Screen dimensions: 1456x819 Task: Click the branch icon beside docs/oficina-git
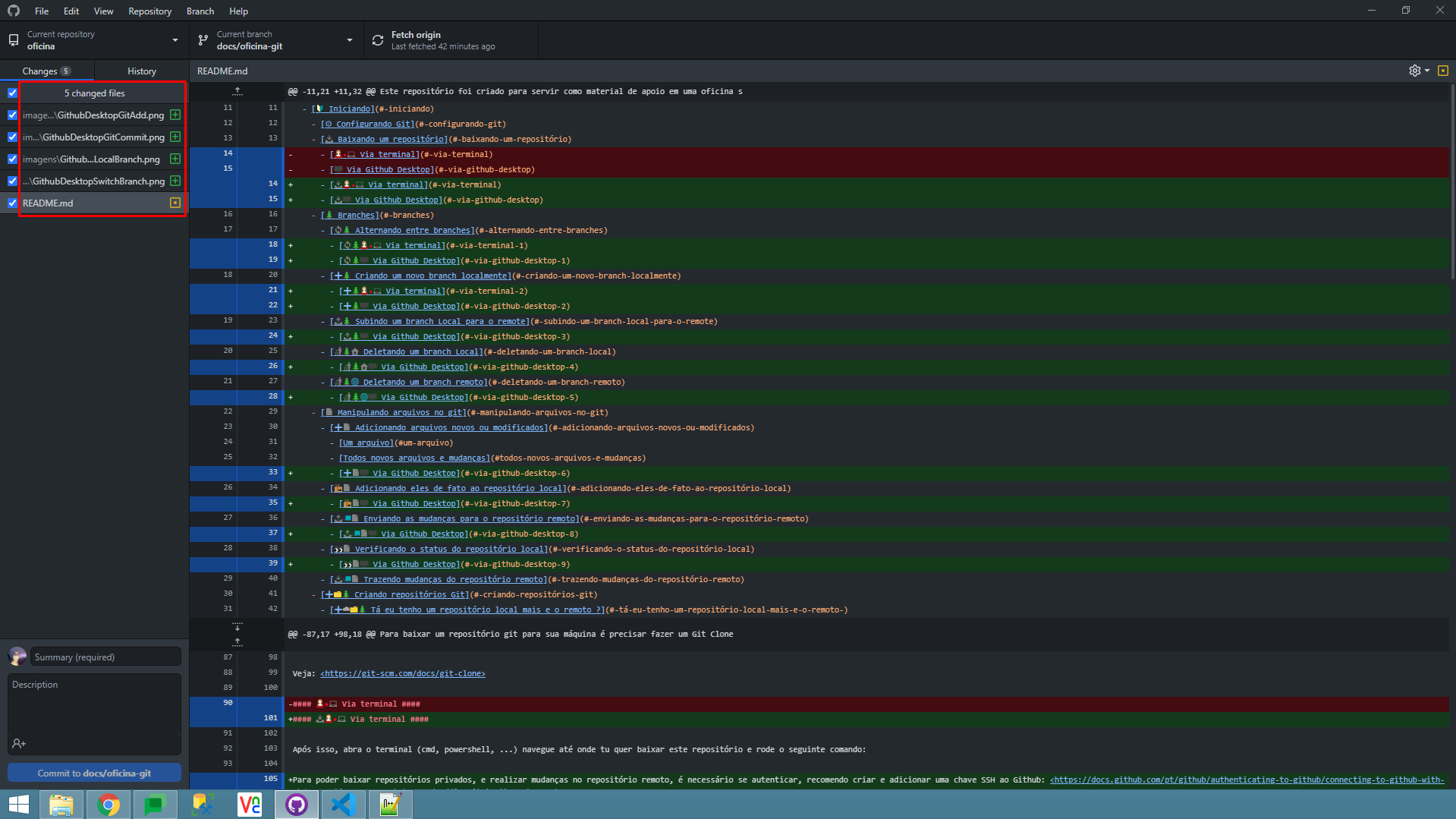[x=203, y=40]
